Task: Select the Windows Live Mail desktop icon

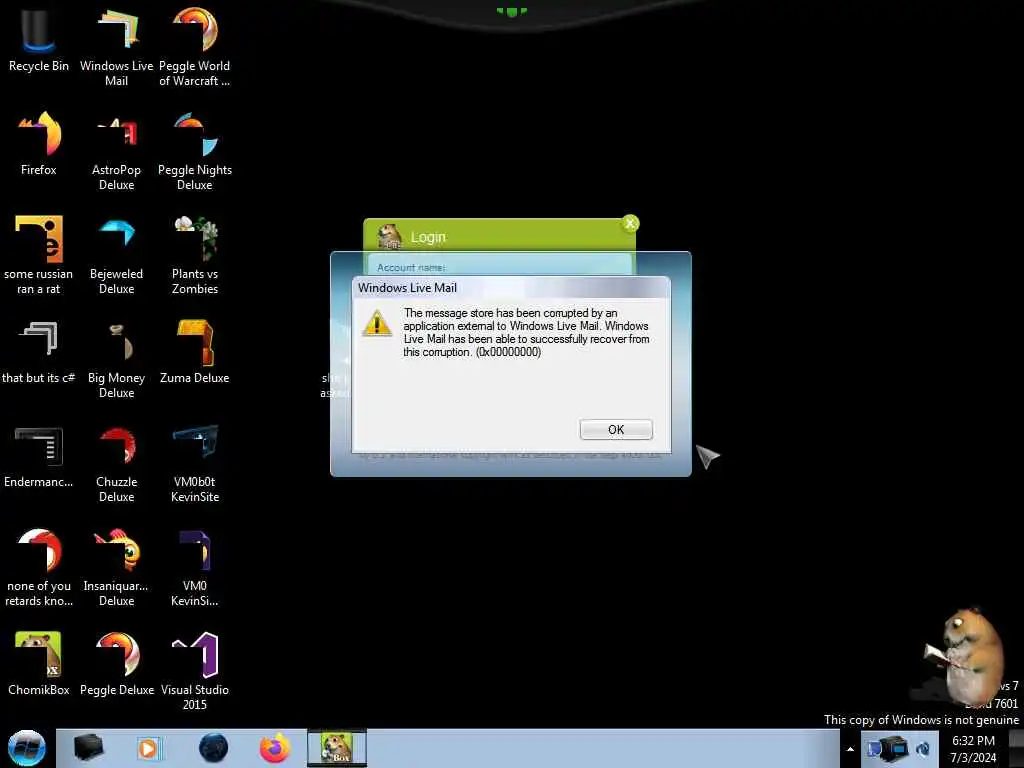Action: tap(116, 47)
